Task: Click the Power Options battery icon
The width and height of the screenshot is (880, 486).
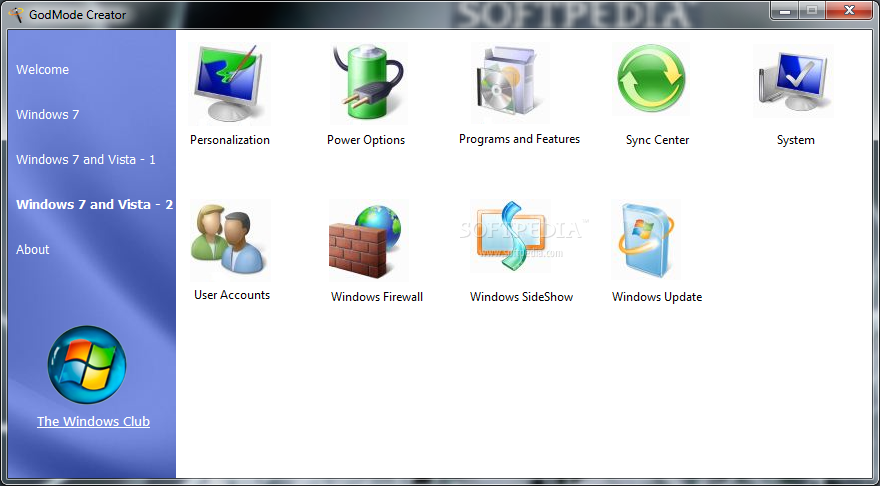Action: (368, 82)
